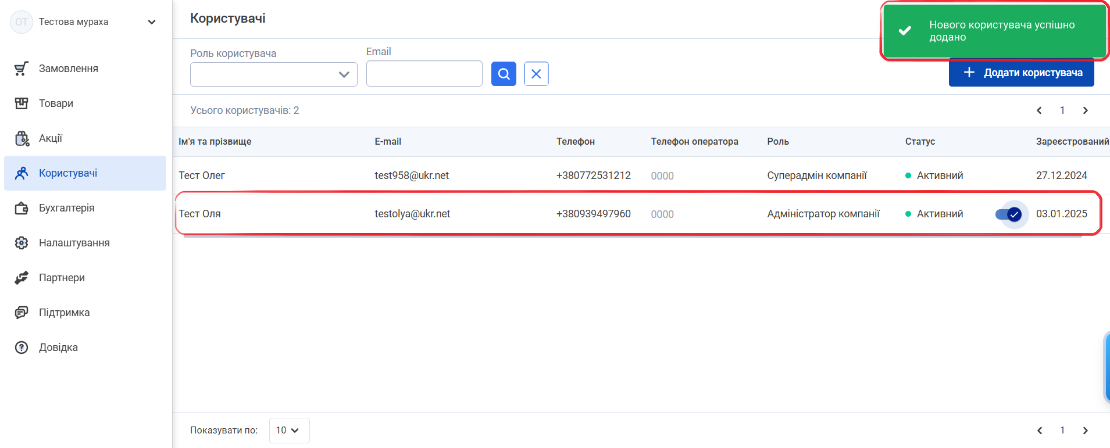
Task: Click the Налаштування gear icon
Action: tap(21, 243)
